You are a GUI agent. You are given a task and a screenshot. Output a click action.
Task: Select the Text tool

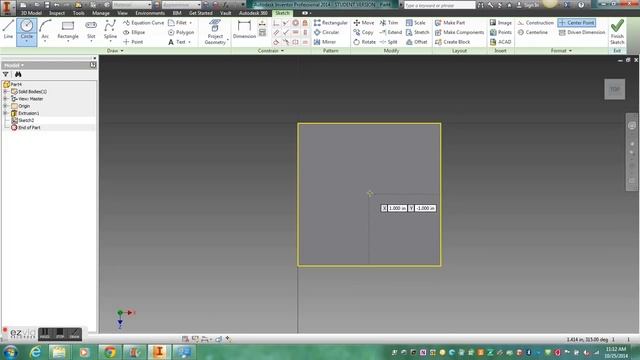[176, 42]
